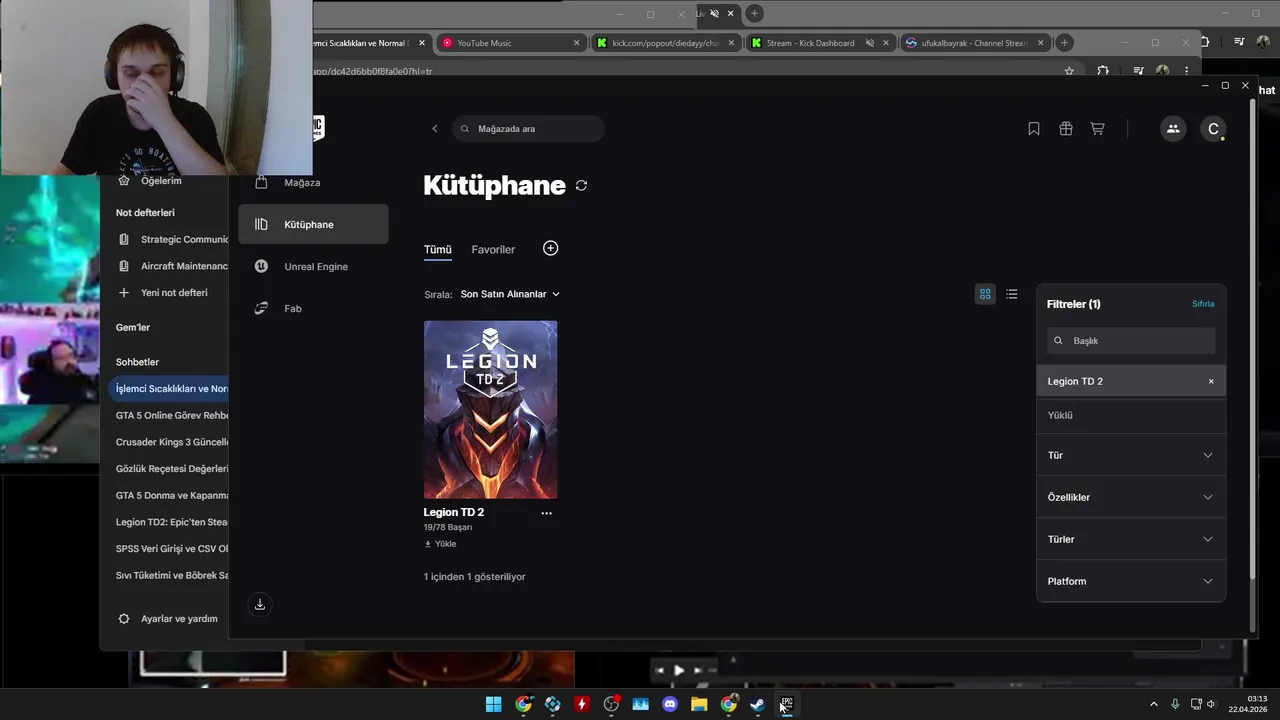Image resolution: width=1280 pixels, height=720 pixels.
Task: Open Legion TD2: Epic'ten chat entry
Action: 172,522
